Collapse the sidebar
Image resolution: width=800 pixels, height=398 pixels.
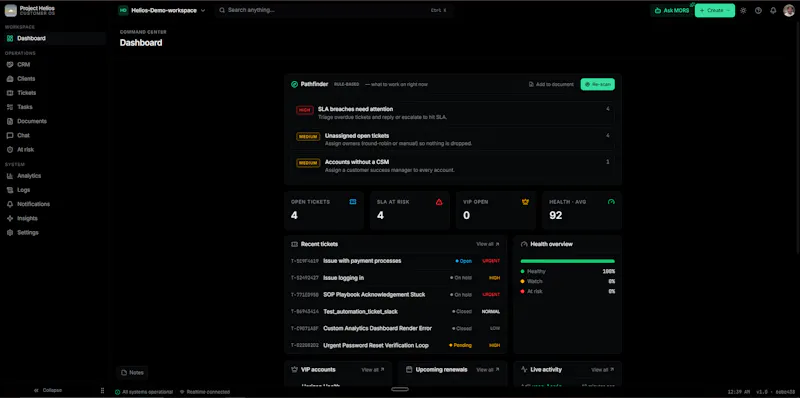(x=47, y=390)
